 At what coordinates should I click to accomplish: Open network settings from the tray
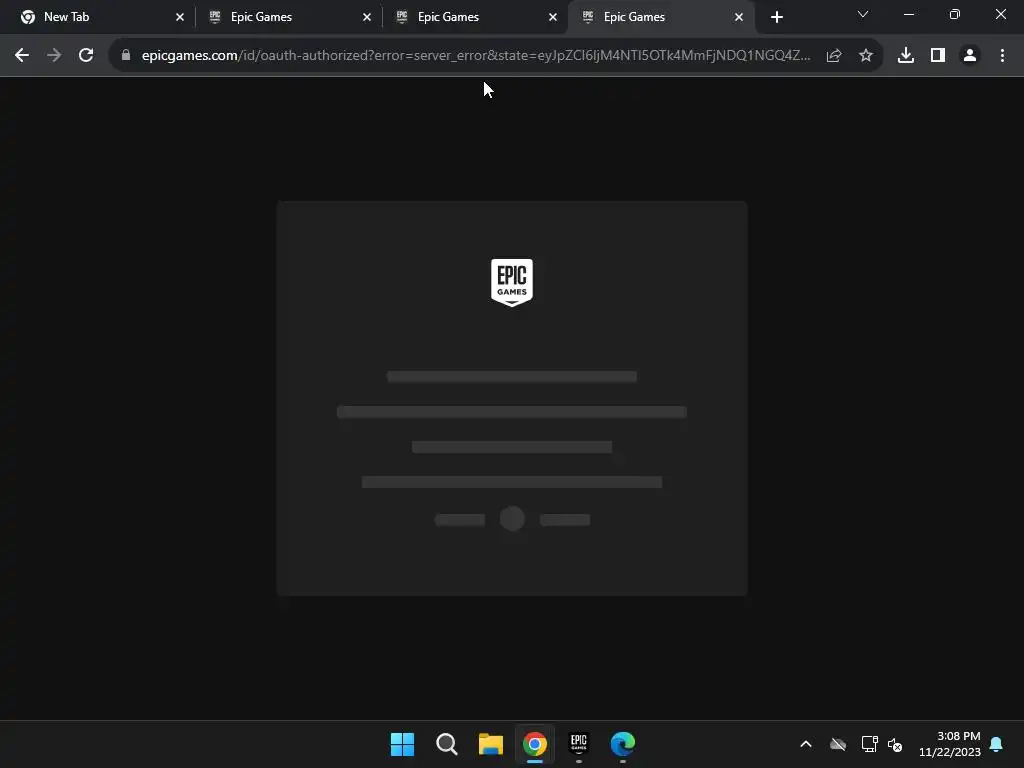(869, 744)
